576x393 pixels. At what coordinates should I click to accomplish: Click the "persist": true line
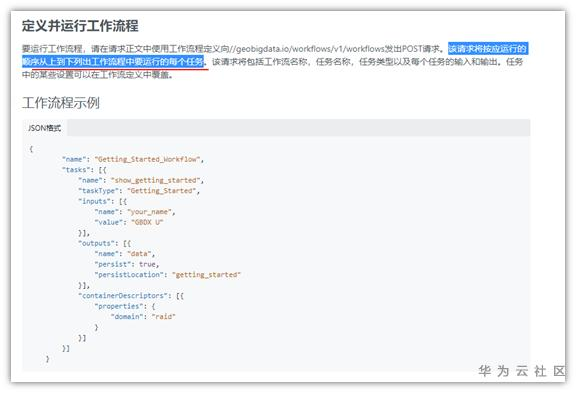point(126,264)
